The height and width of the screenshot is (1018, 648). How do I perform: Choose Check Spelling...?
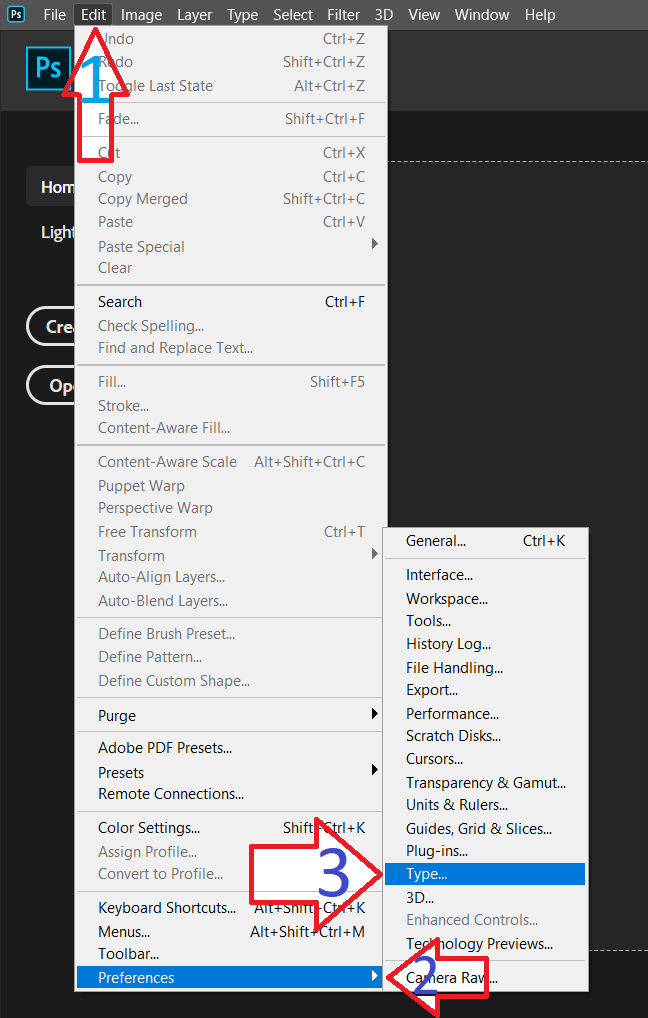(x=231, y=325)
